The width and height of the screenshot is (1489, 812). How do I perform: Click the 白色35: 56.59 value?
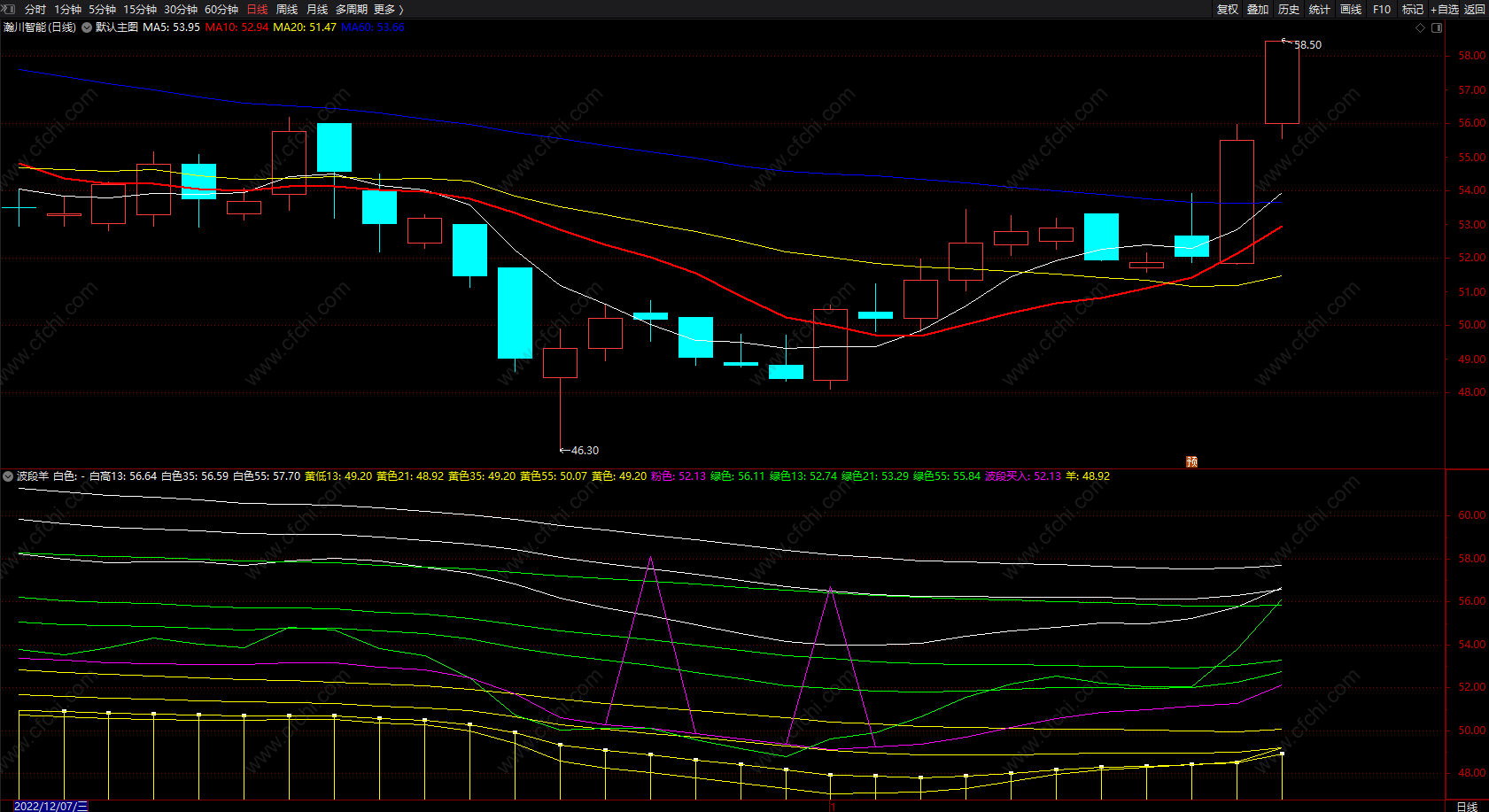(195, 476)
